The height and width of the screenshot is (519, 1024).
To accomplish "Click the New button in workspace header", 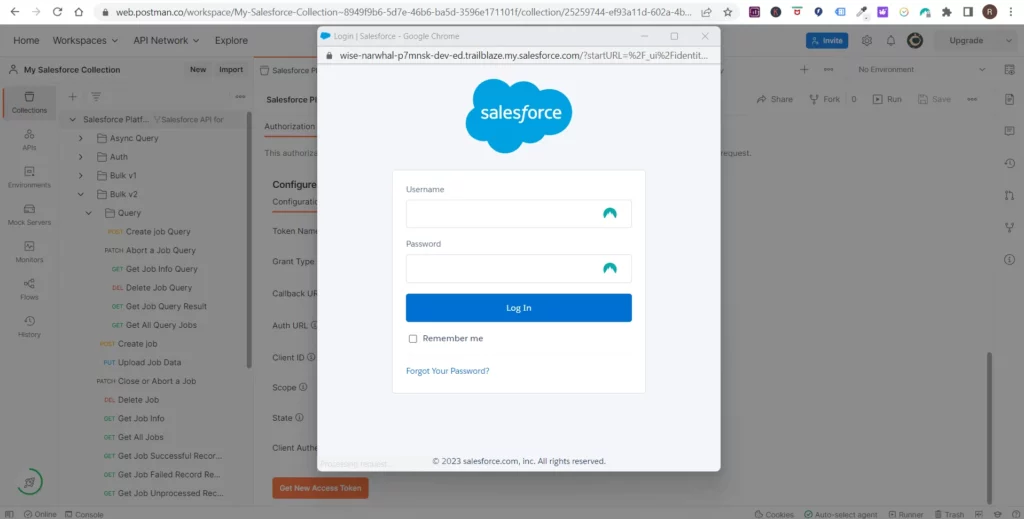I will point(198,69).
